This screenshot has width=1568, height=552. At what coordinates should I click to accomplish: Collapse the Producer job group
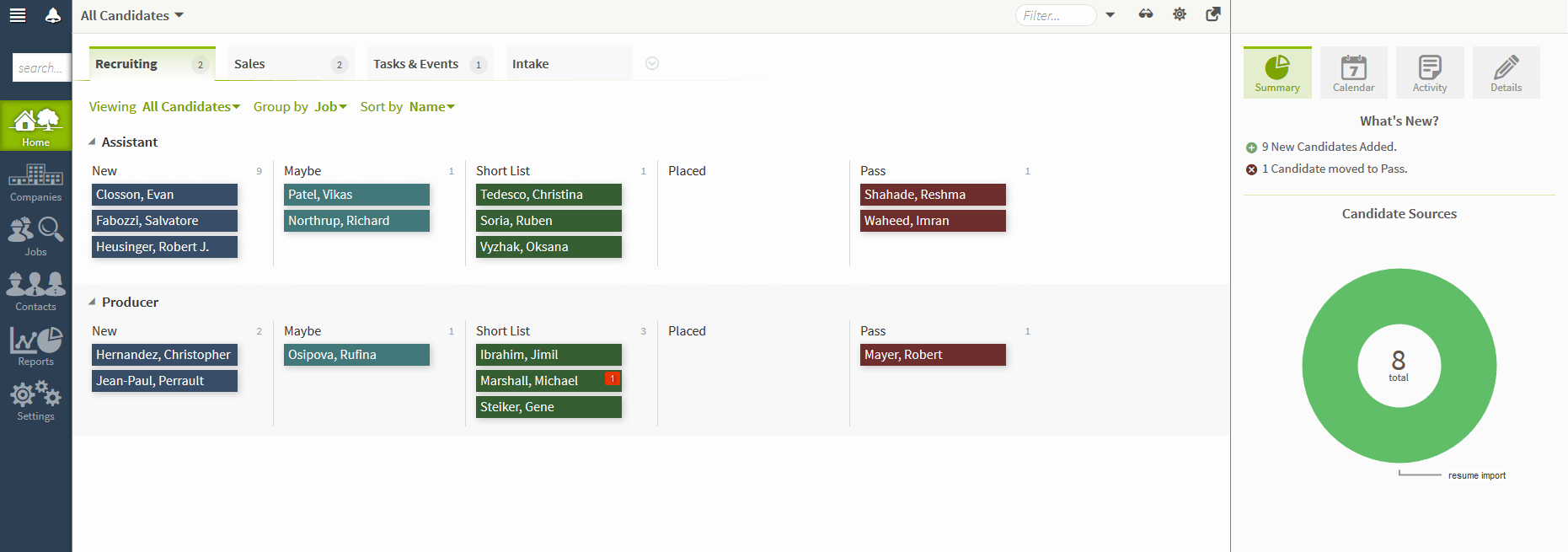point(92,303)
